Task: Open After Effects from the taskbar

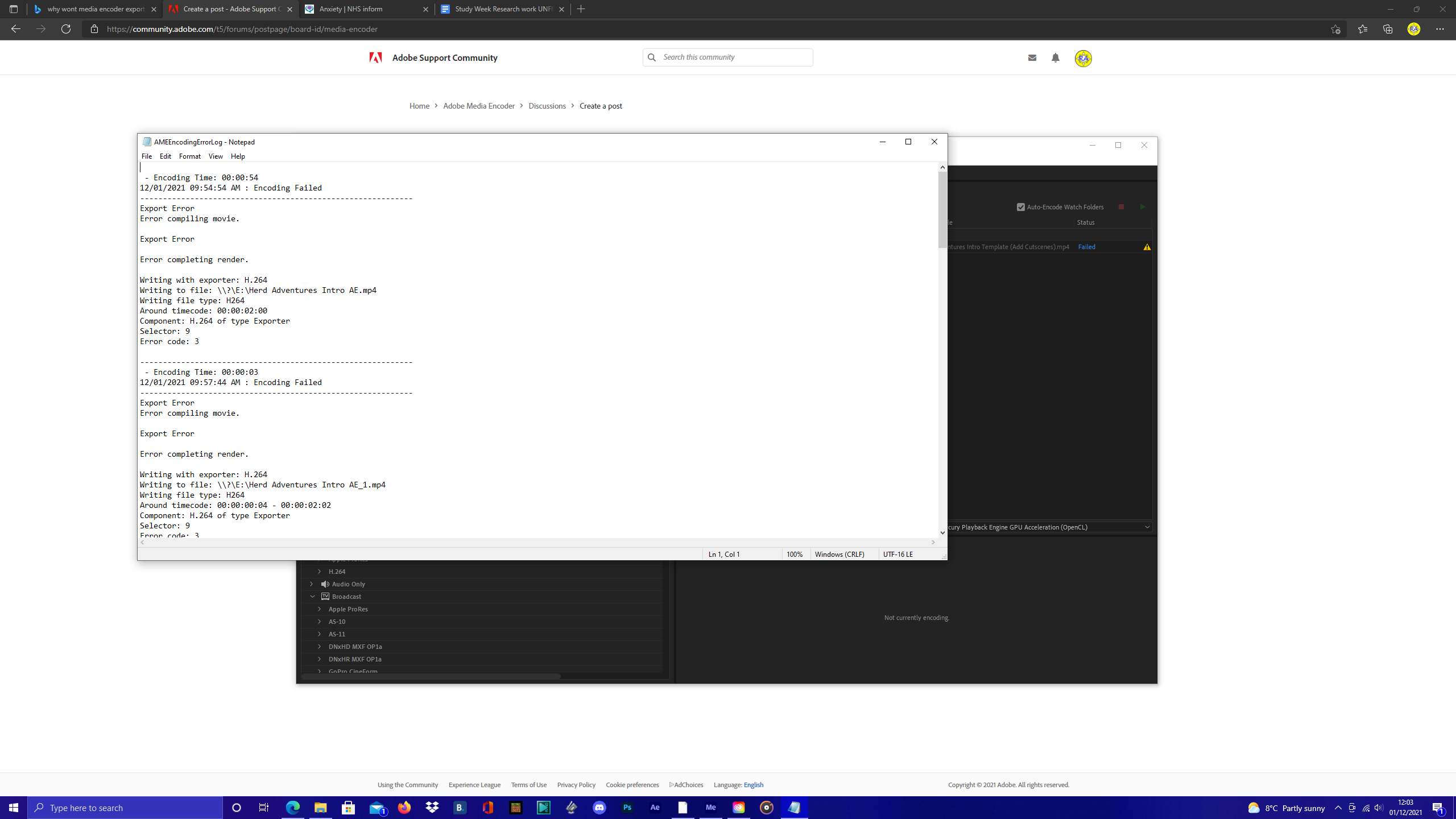Action: pyautogui.click(x=655, y=807)
